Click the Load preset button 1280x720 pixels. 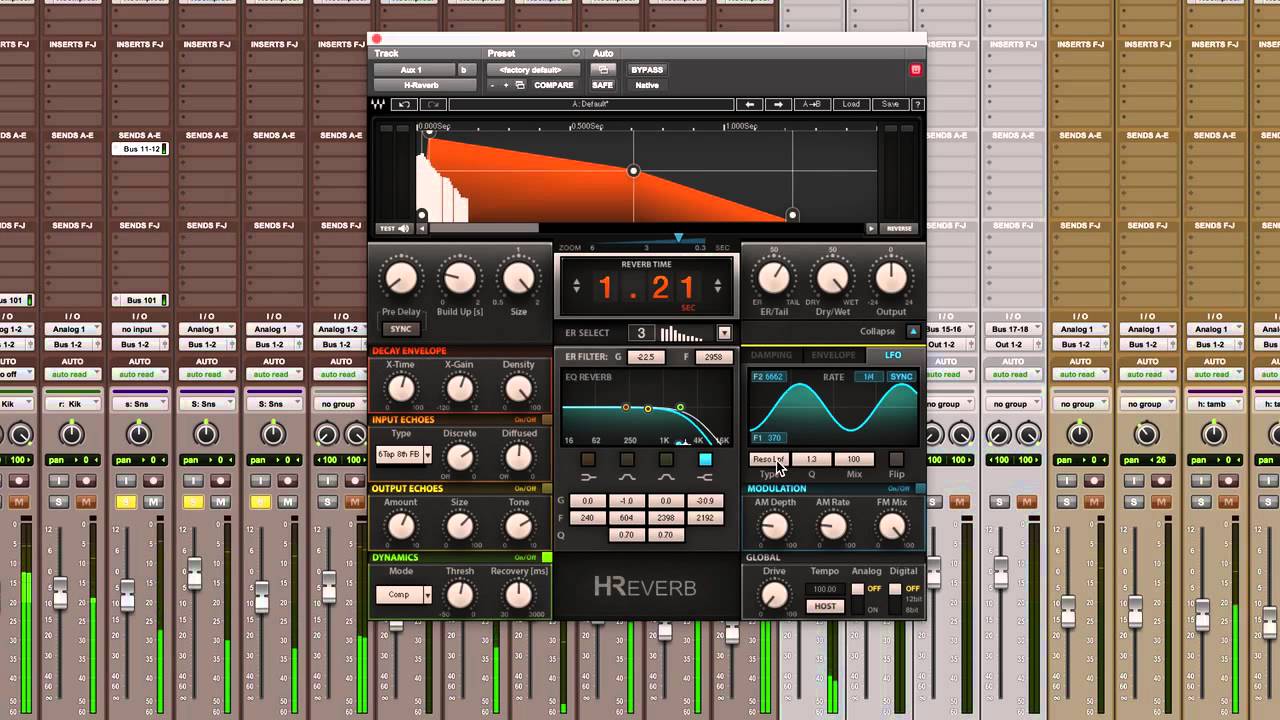tap(851, 104)
